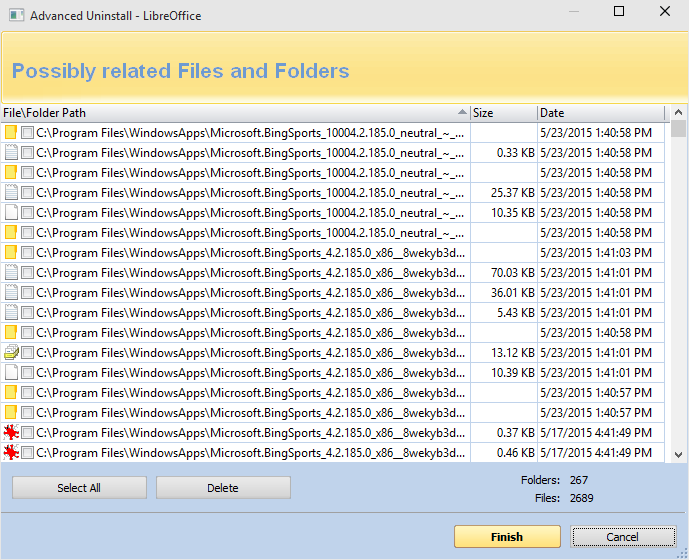Click the list scrollbar down arrow
Screen dimensions: 689x560
678,455
